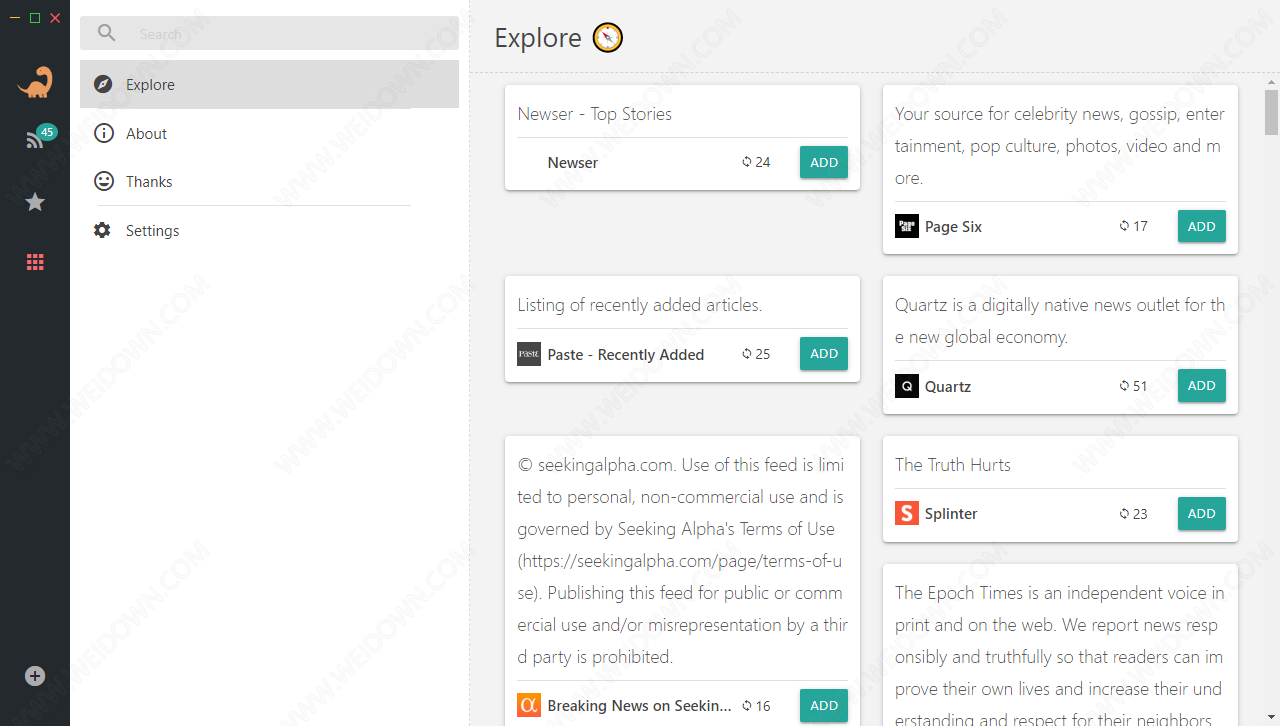This screenshot has width=1280, height=726.
Task: Select the Explore menu item
Action: point(269,84)
